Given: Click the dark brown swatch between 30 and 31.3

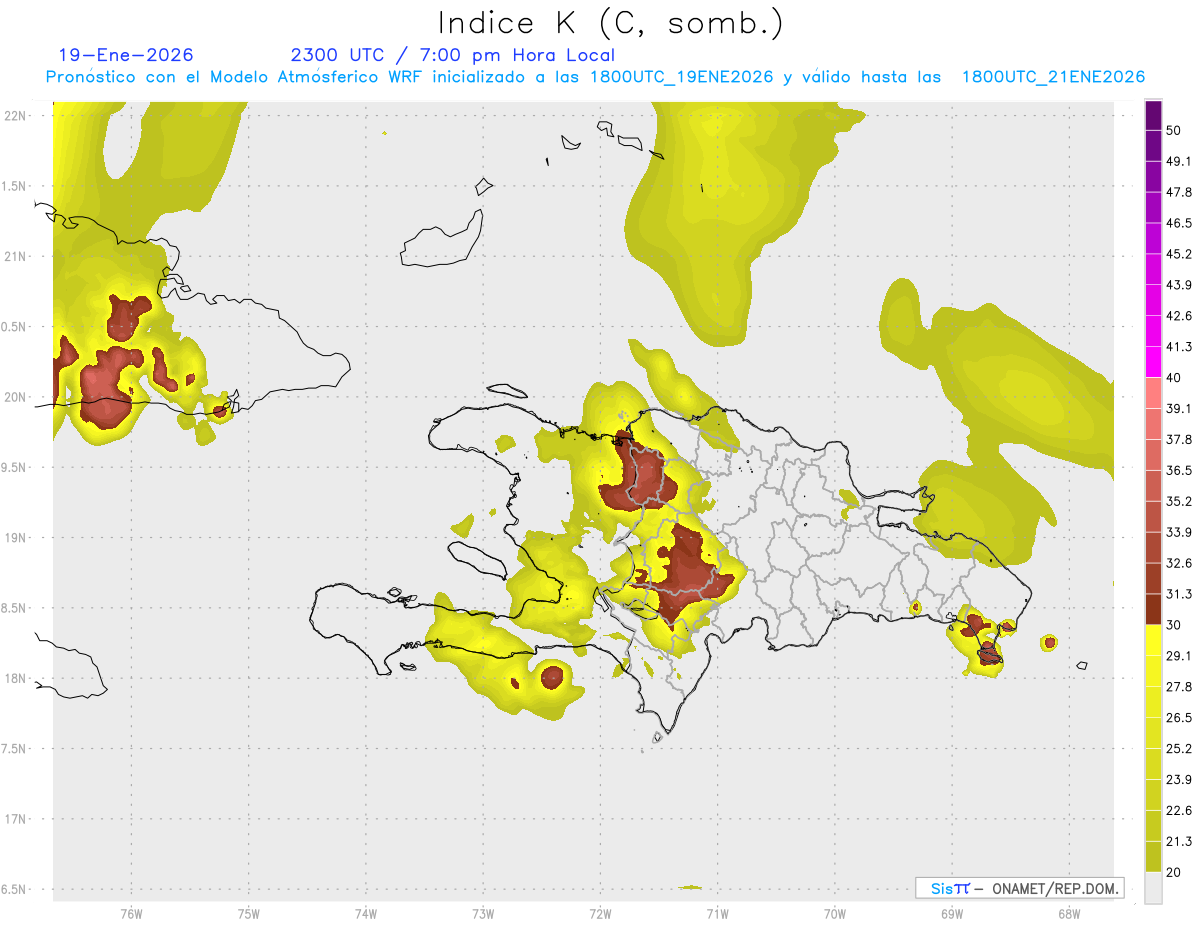Looking at the screenshot, I should coord(1153,609).
